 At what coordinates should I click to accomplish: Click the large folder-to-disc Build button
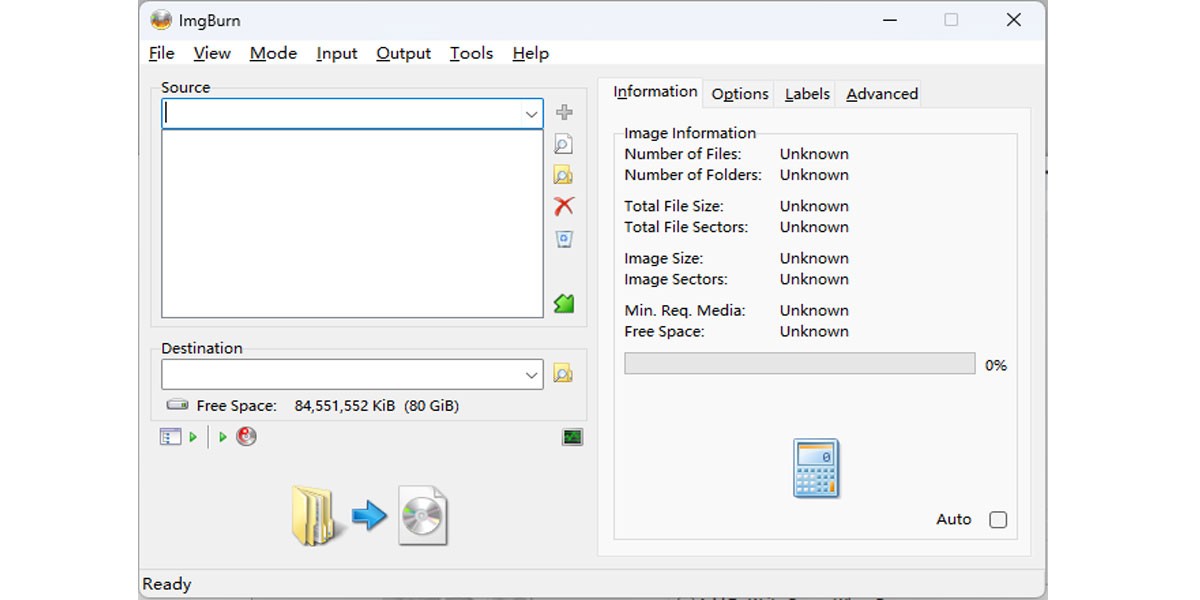point(369,516)
